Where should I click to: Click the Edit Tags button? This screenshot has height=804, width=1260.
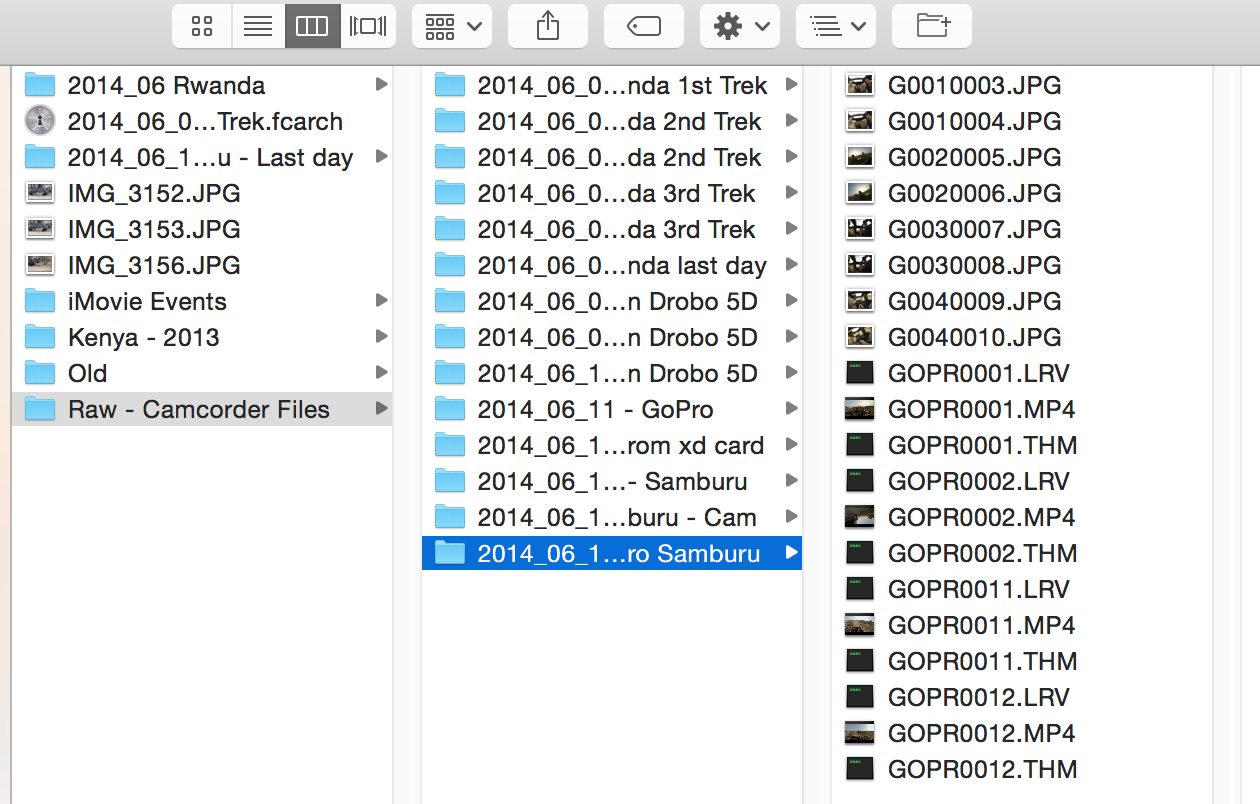(x=644, y=27)
